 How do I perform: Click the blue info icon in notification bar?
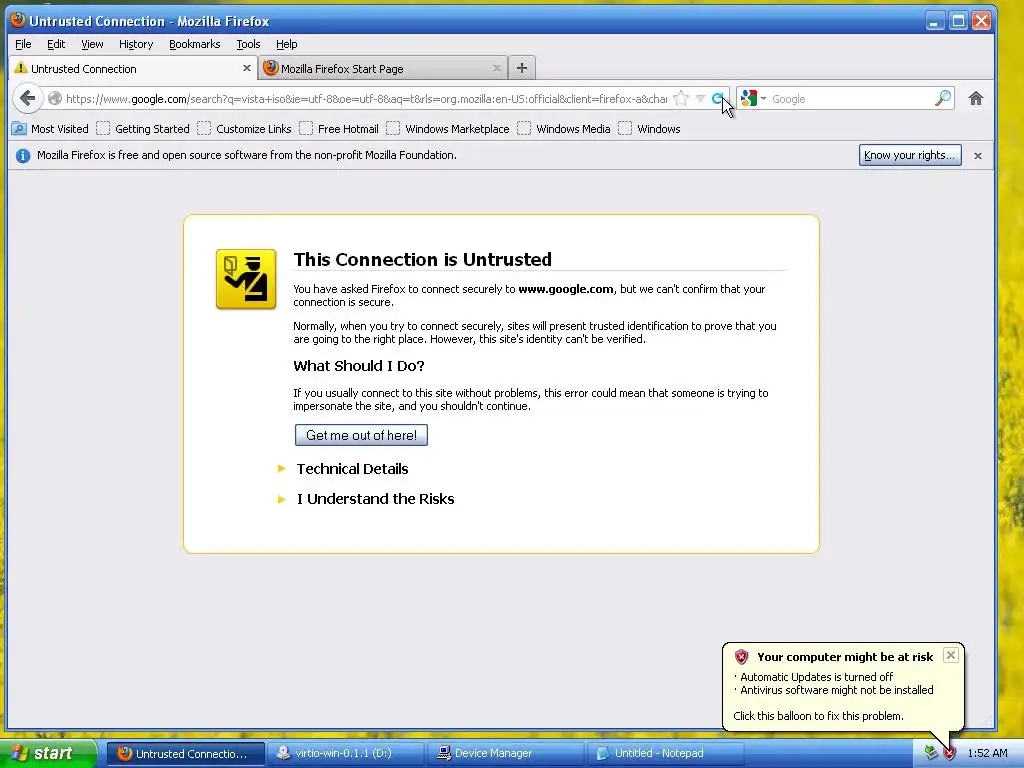23,155
